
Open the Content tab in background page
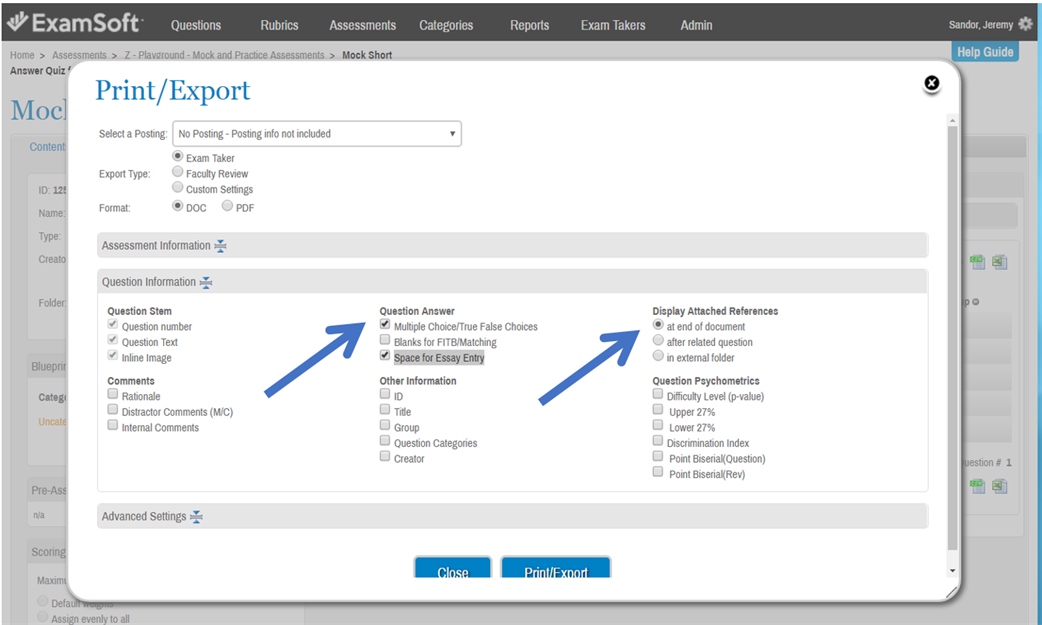point(47,147)
